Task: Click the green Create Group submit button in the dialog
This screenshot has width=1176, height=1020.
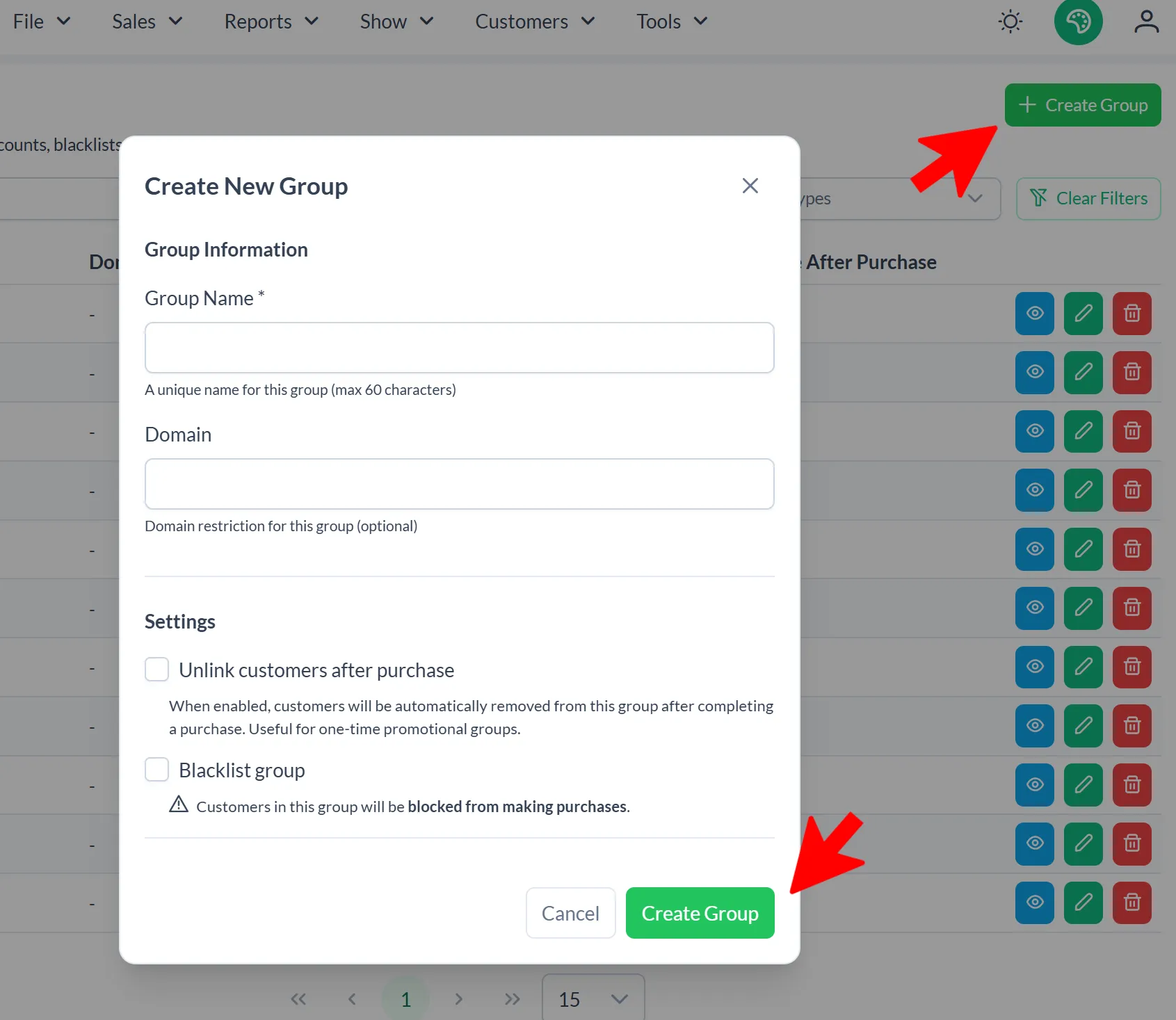Action: tap(700, 913)
